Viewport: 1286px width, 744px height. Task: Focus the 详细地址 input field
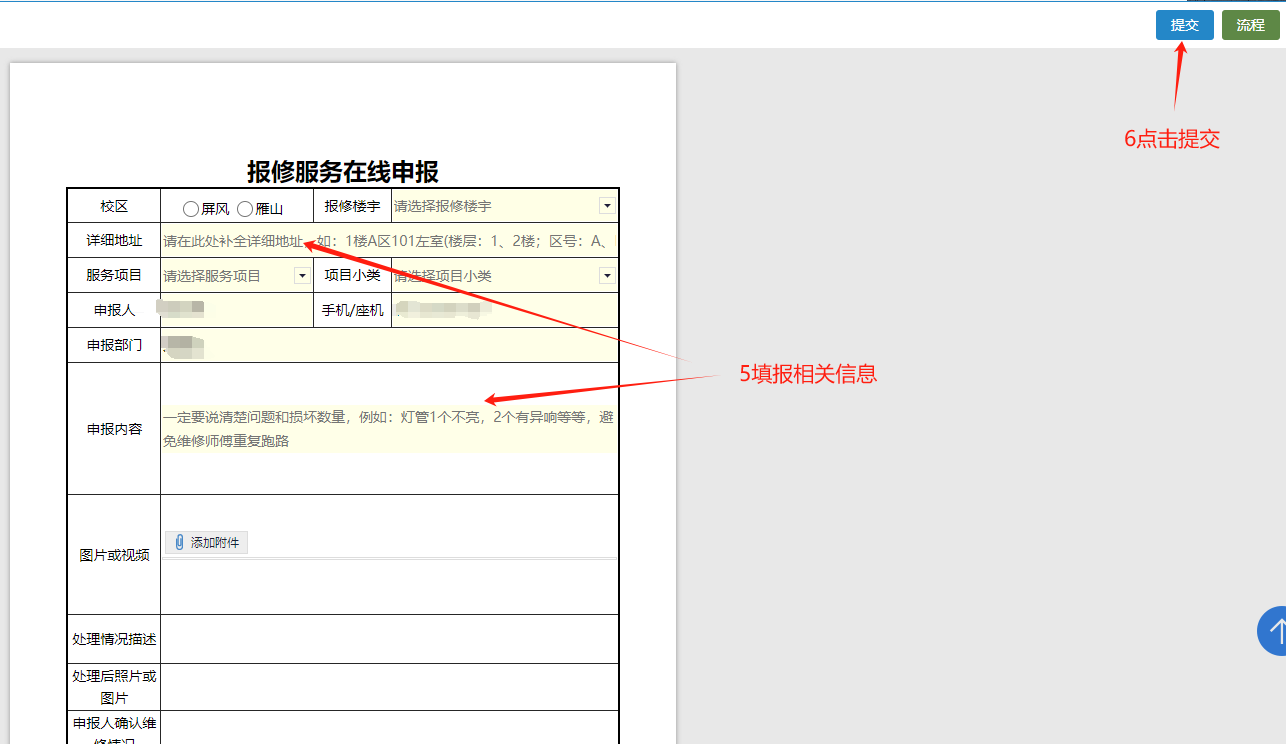point(389,241)
